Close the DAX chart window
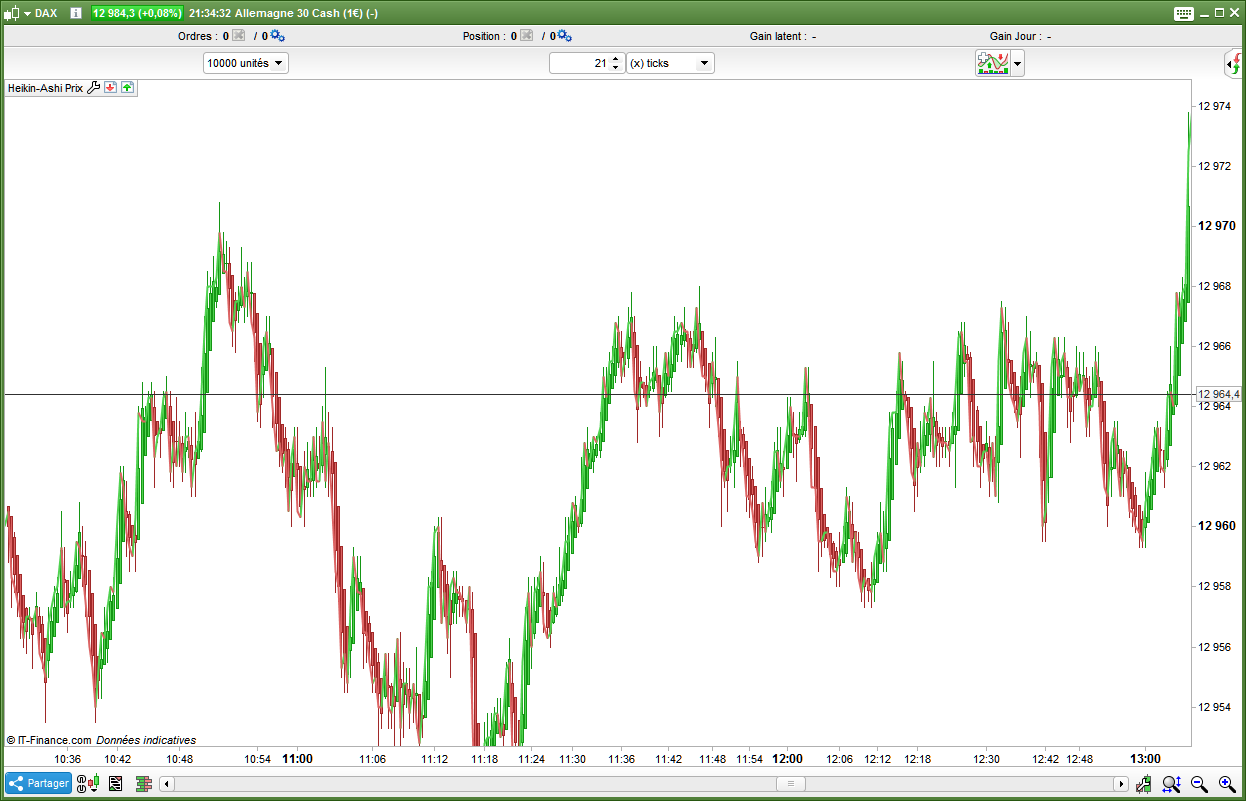 pos(1234,13)
